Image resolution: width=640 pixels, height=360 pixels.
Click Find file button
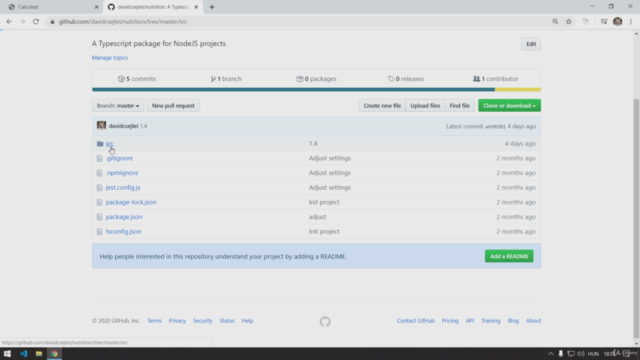[x=460, y=106]
